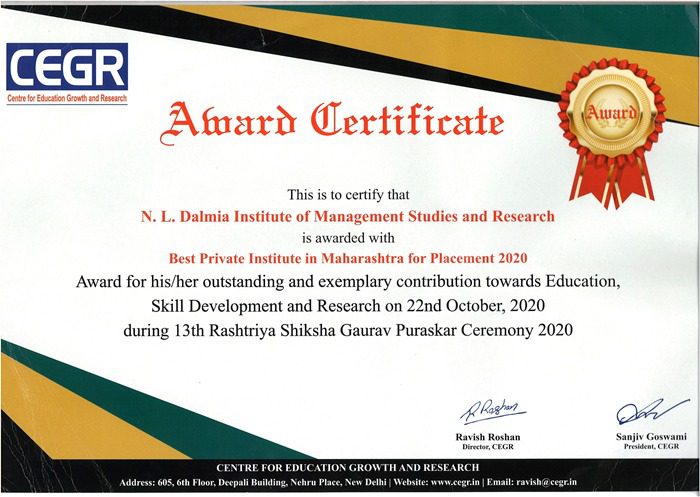Select the 'is awarded with' text
Viewport: 700px width, 497px height.
(347, 238)
